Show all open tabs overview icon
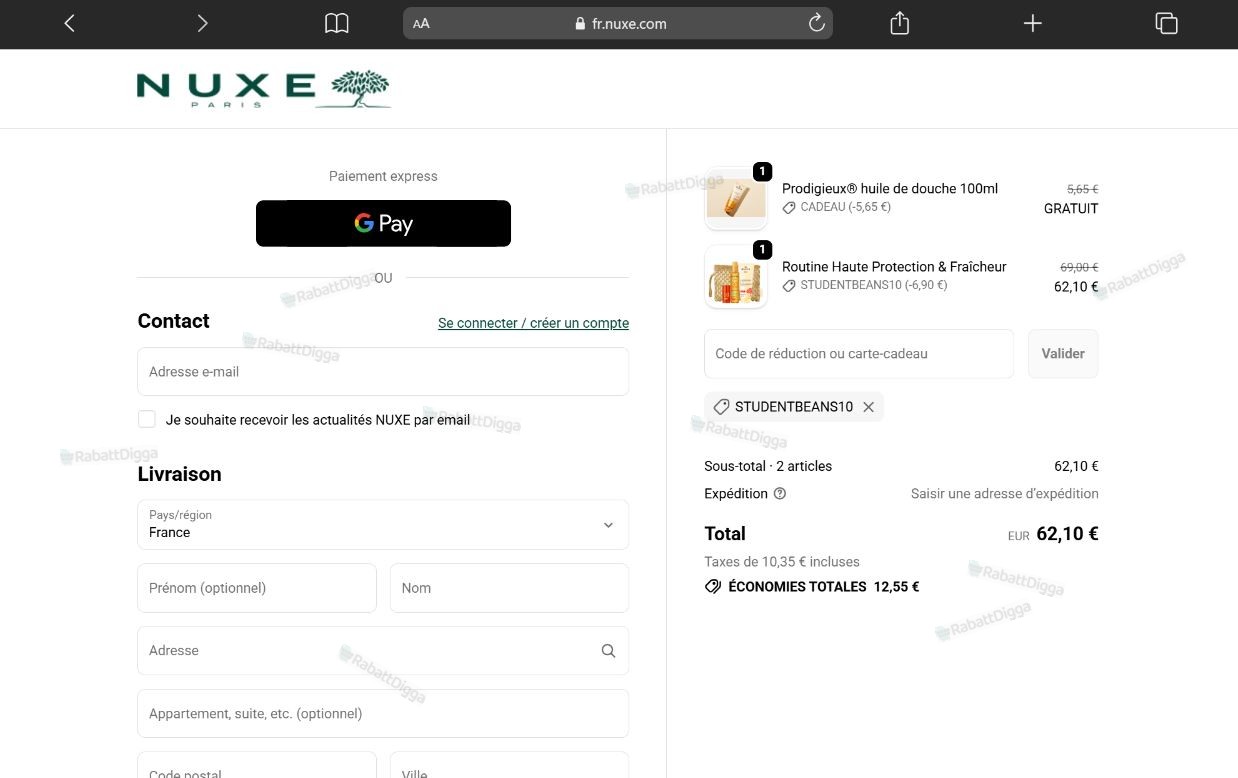1238x778 pixels. pos(1166,23)
